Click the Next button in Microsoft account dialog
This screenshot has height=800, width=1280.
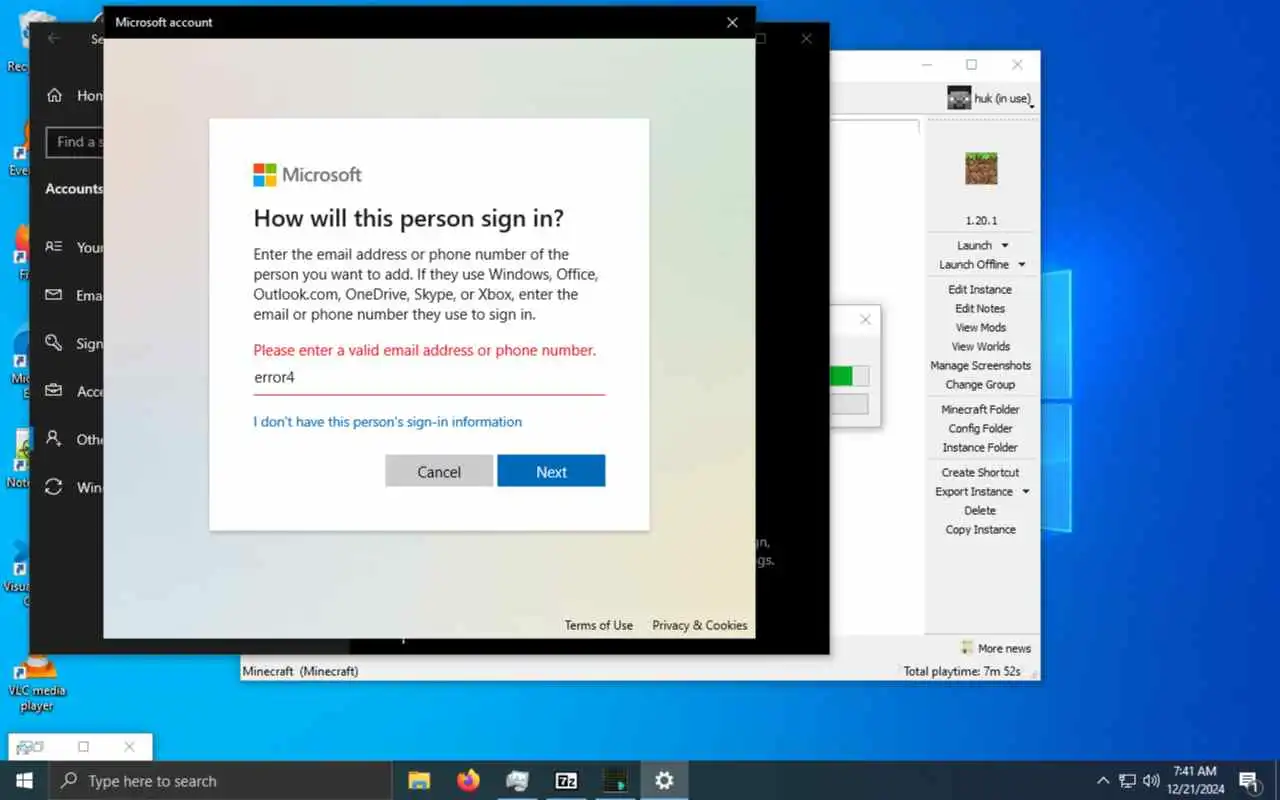coord(551,471)
